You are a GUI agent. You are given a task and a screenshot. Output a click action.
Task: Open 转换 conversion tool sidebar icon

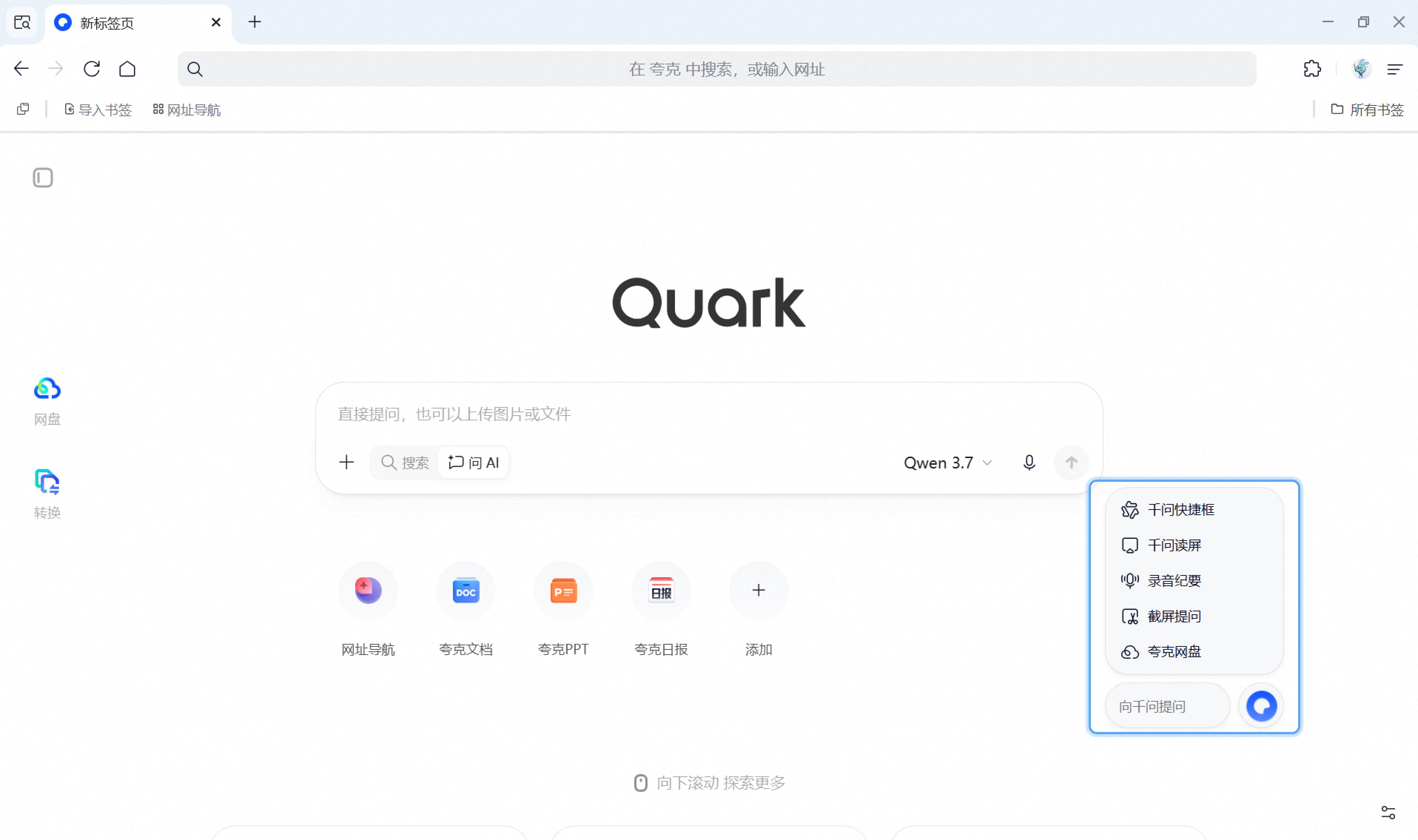tap(47, 494)
